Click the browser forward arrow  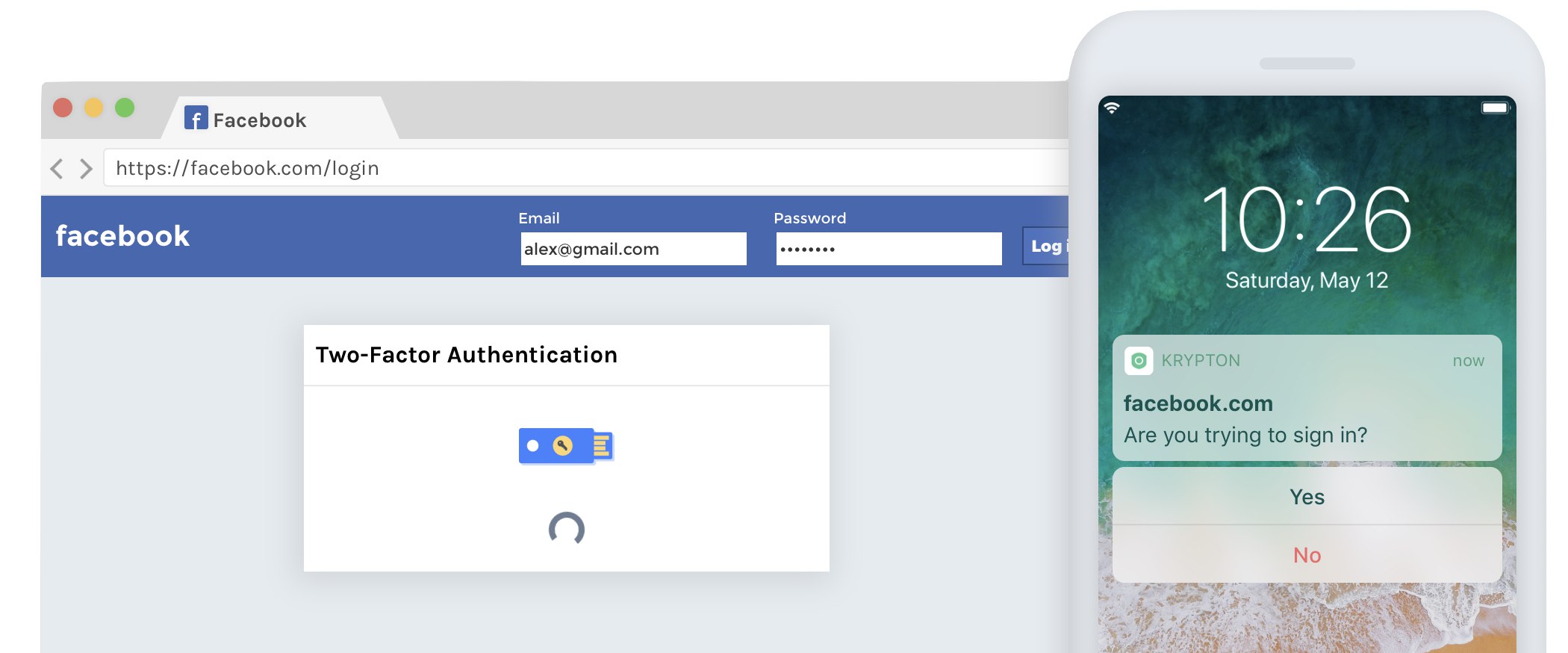86,168
